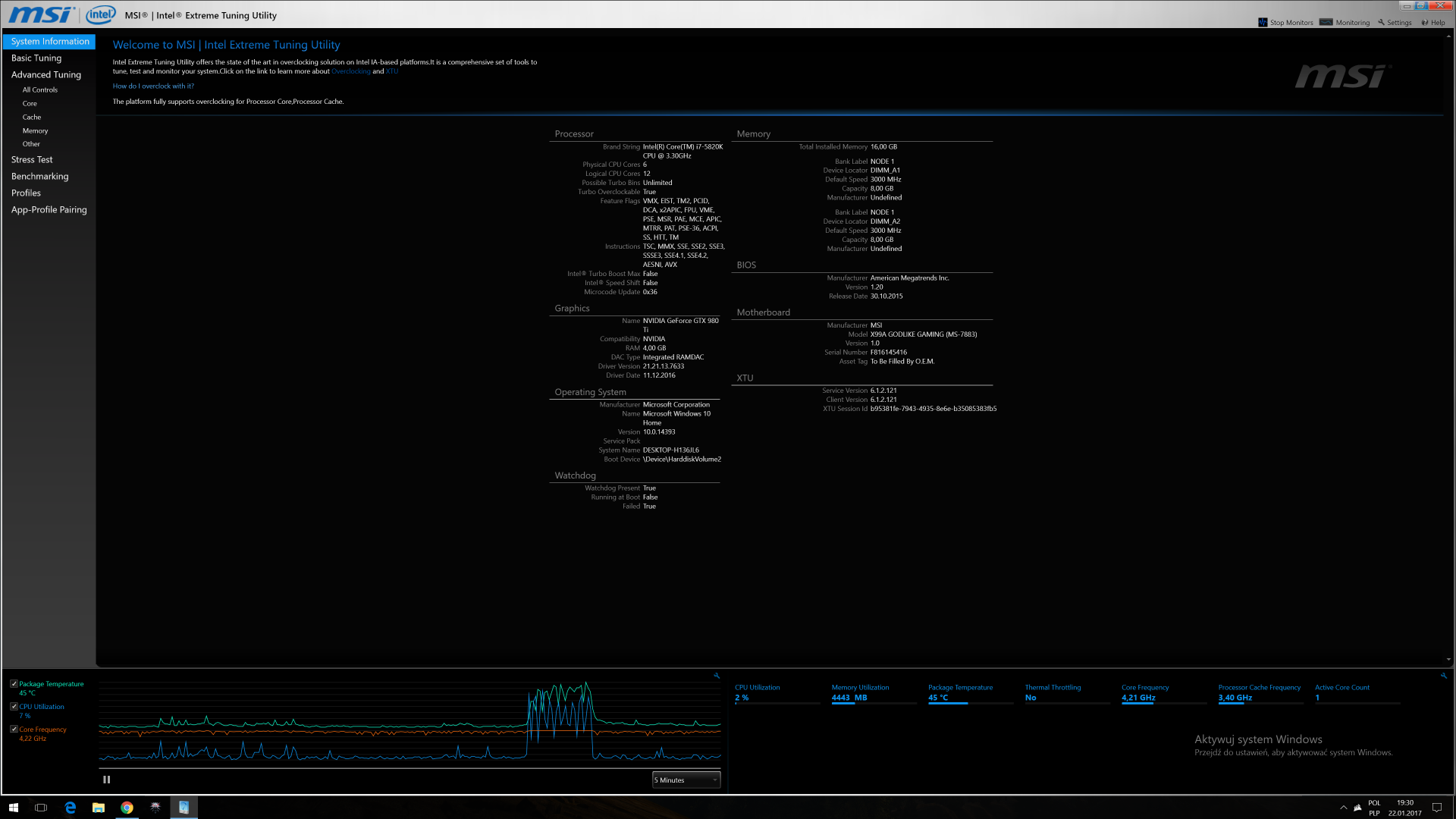The image size is (1456, 819).
Task: Click the Thermal Throttling monitor tile
Action: click(1067, 694)
